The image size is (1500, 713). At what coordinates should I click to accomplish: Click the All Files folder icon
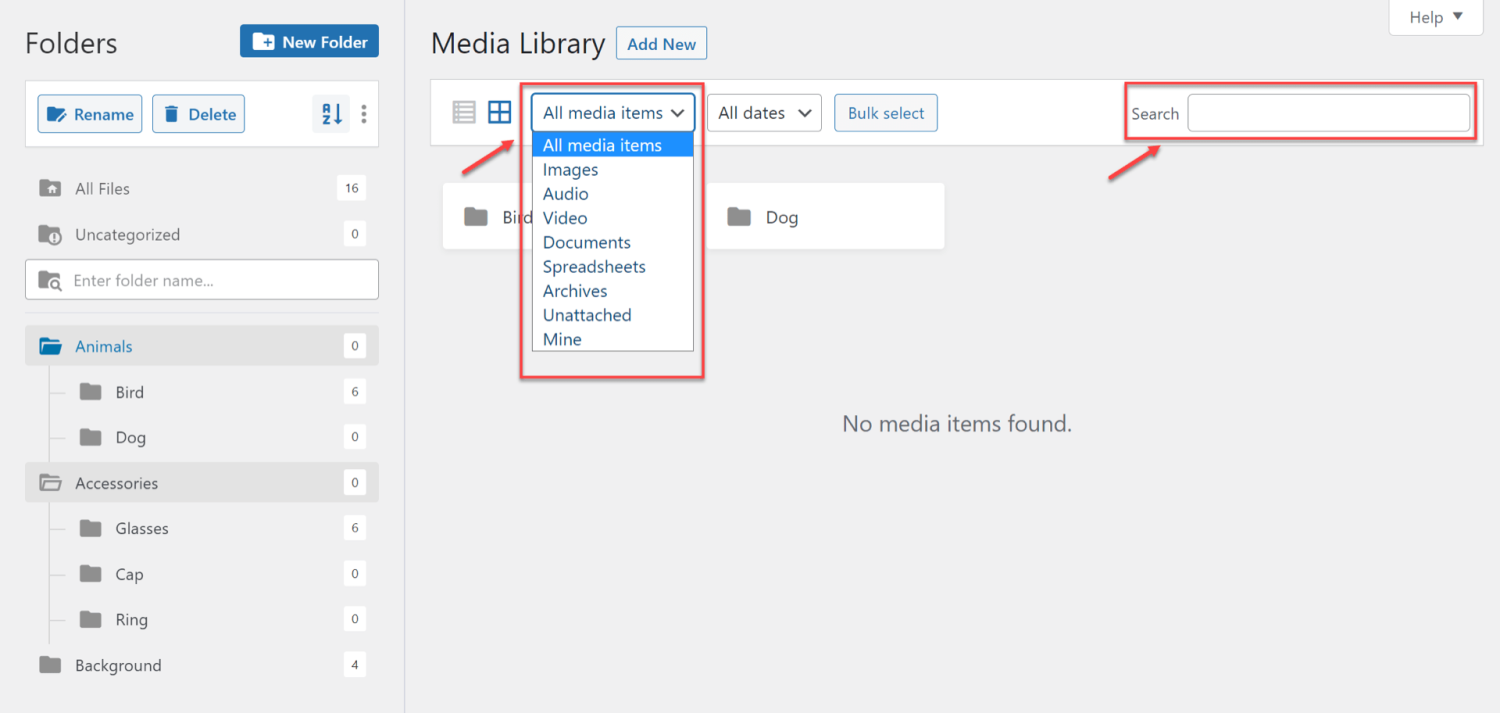tap(49, 188)
